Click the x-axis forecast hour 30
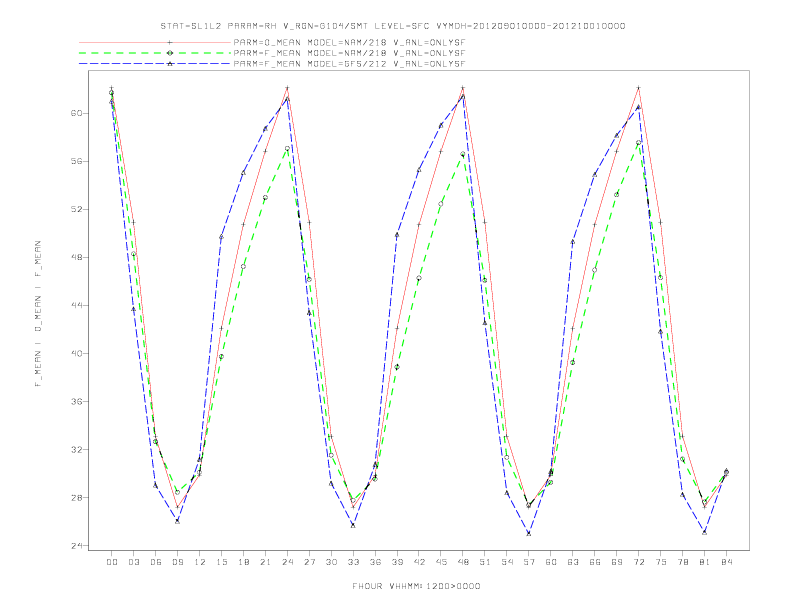This screenshot has width=792, height=612. pyautogui.click(x=331, y=562)
